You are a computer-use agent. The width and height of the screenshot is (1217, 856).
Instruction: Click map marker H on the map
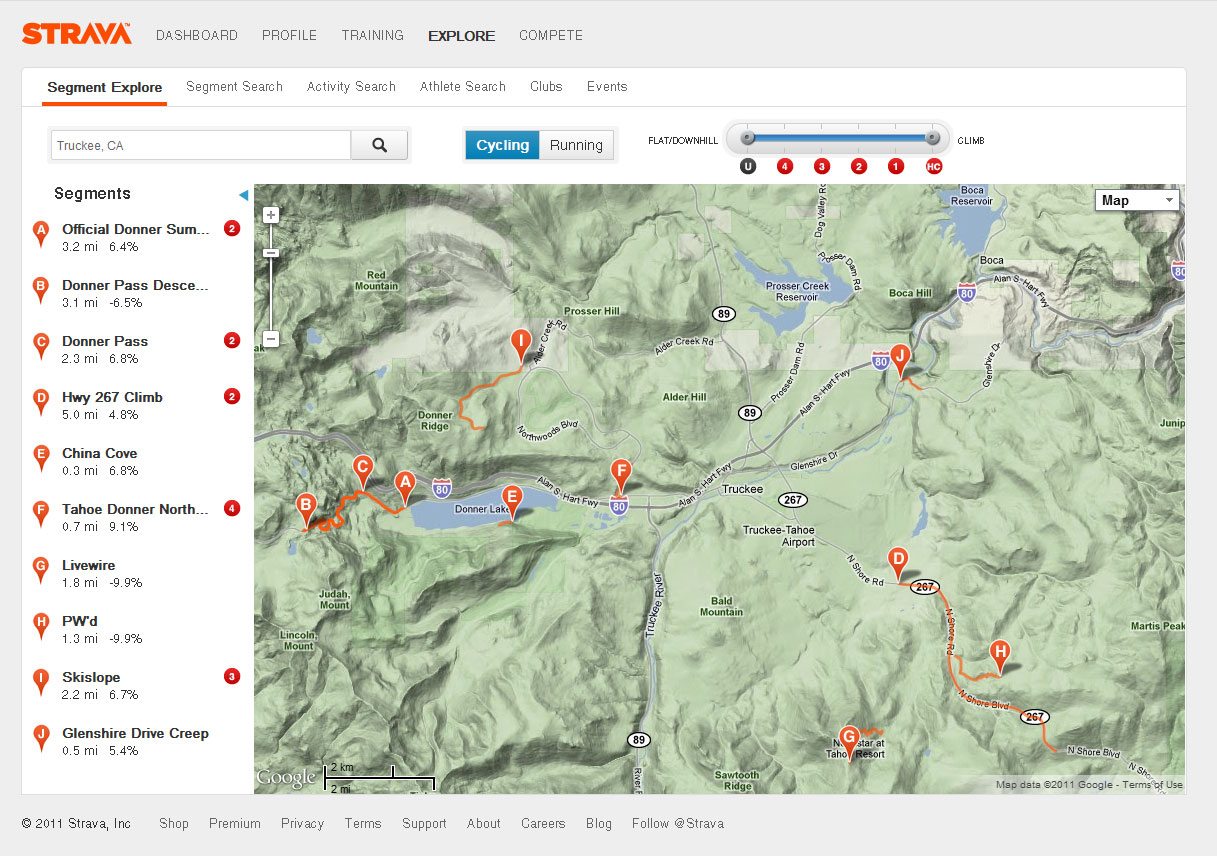[x=999, y=658]
